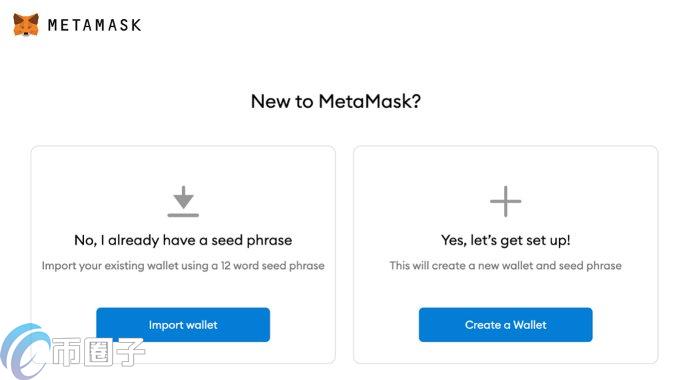Click the word 'Import' in left description
Viewport: 688px width, 380px height.
pyautogui.click(x=59, y=266)
